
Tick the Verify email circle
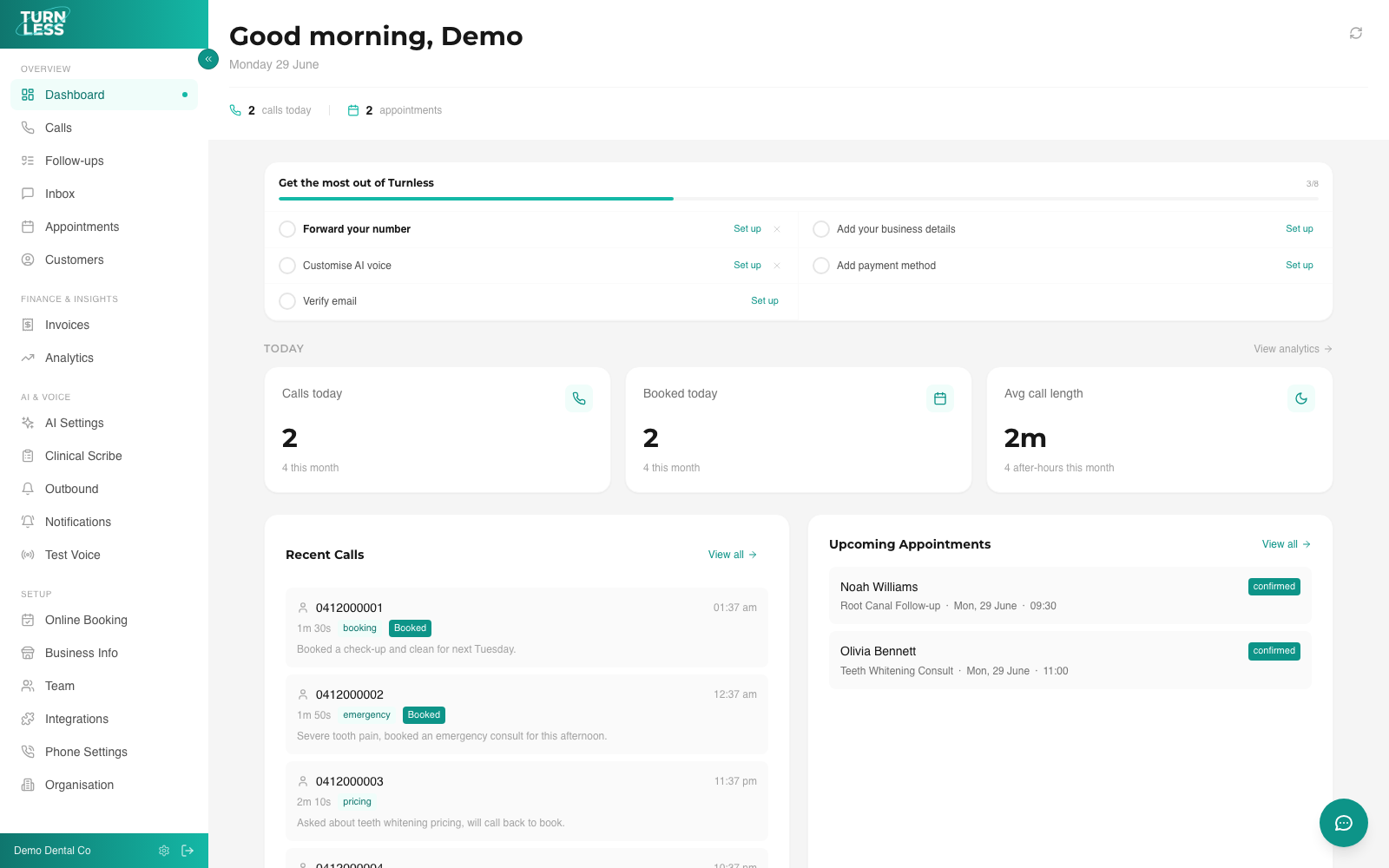[287, 301]
